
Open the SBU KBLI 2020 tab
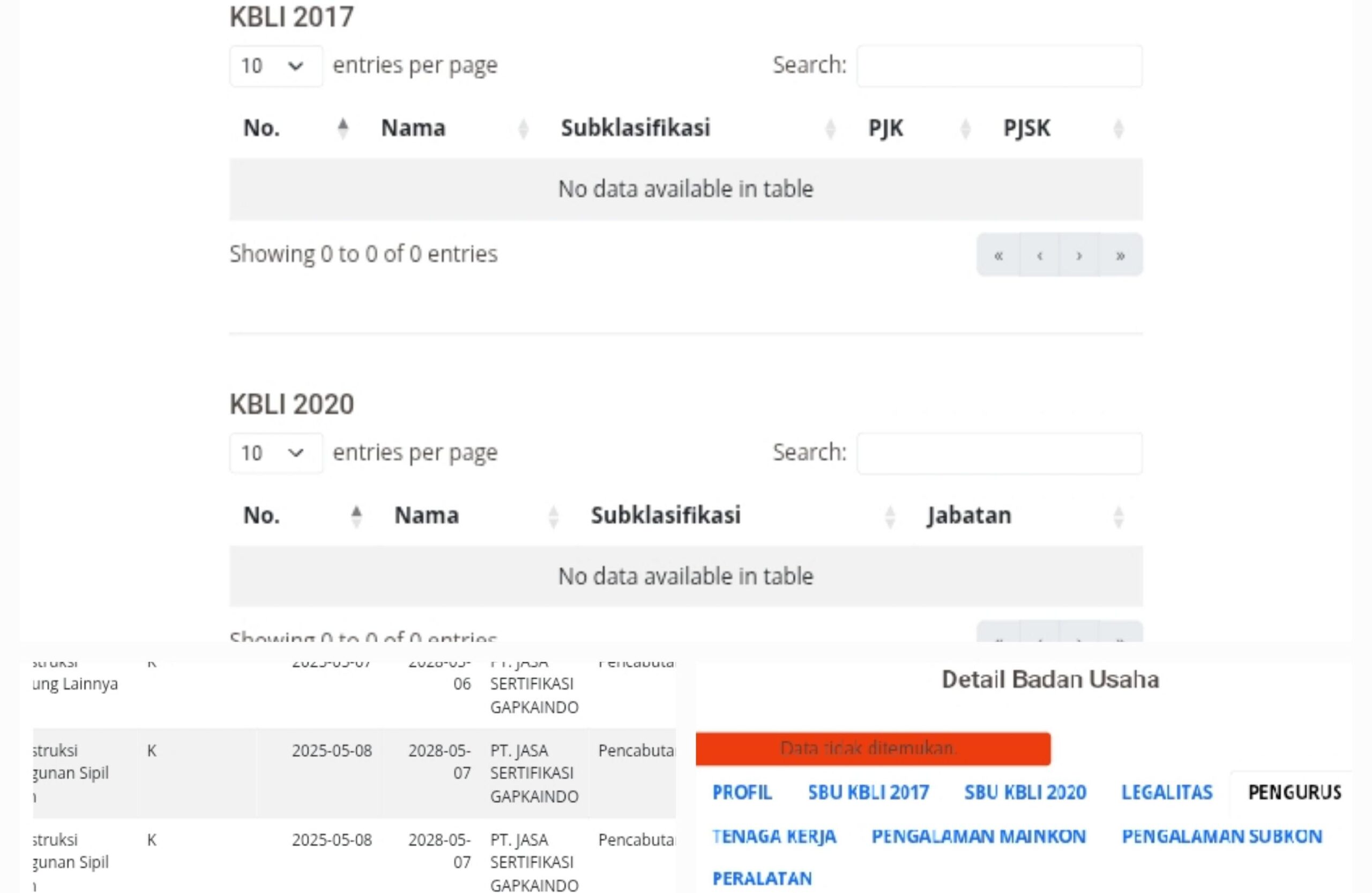(1025, 793)
